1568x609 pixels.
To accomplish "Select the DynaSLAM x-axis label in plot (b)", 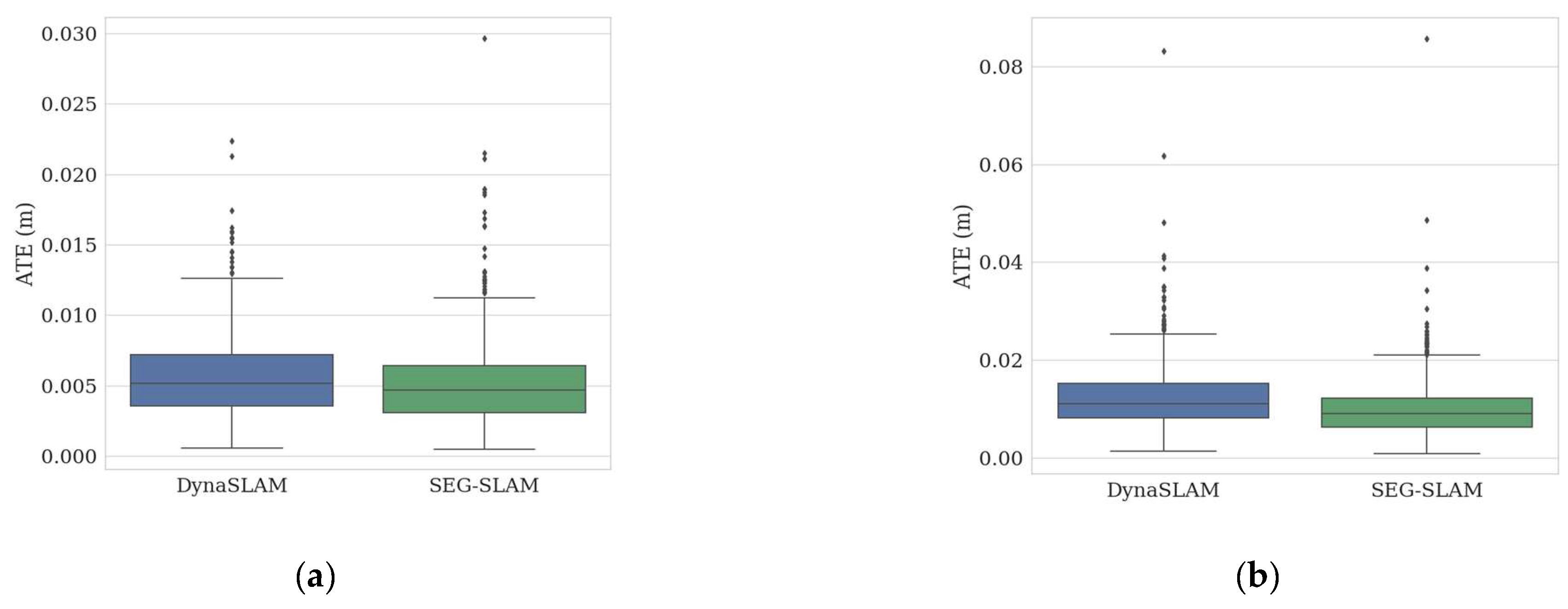I will (1163, 490).
